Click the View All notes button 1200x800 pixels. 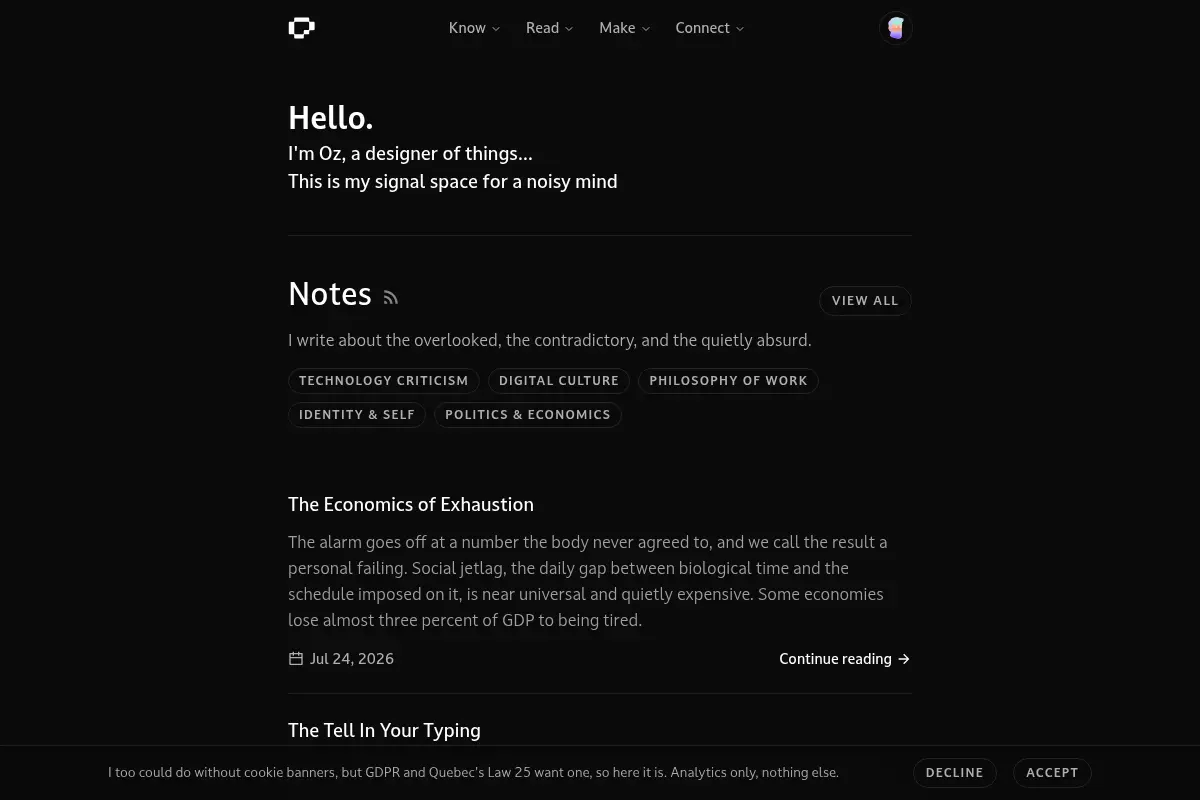click(x=865, y=300)
